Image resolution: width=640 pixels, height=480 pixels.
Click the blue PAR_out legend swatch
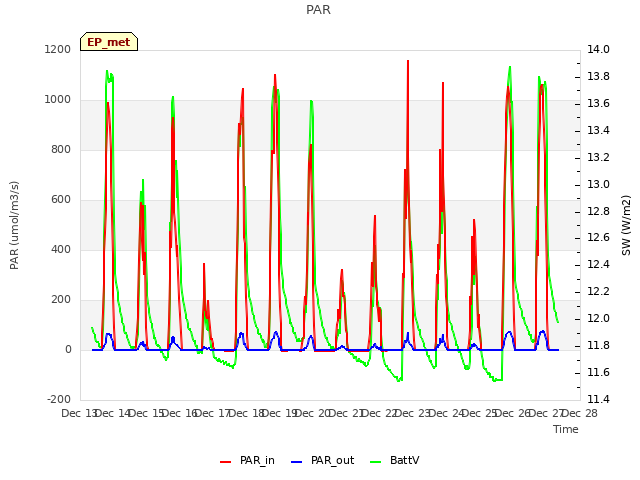tap(296, 462)
